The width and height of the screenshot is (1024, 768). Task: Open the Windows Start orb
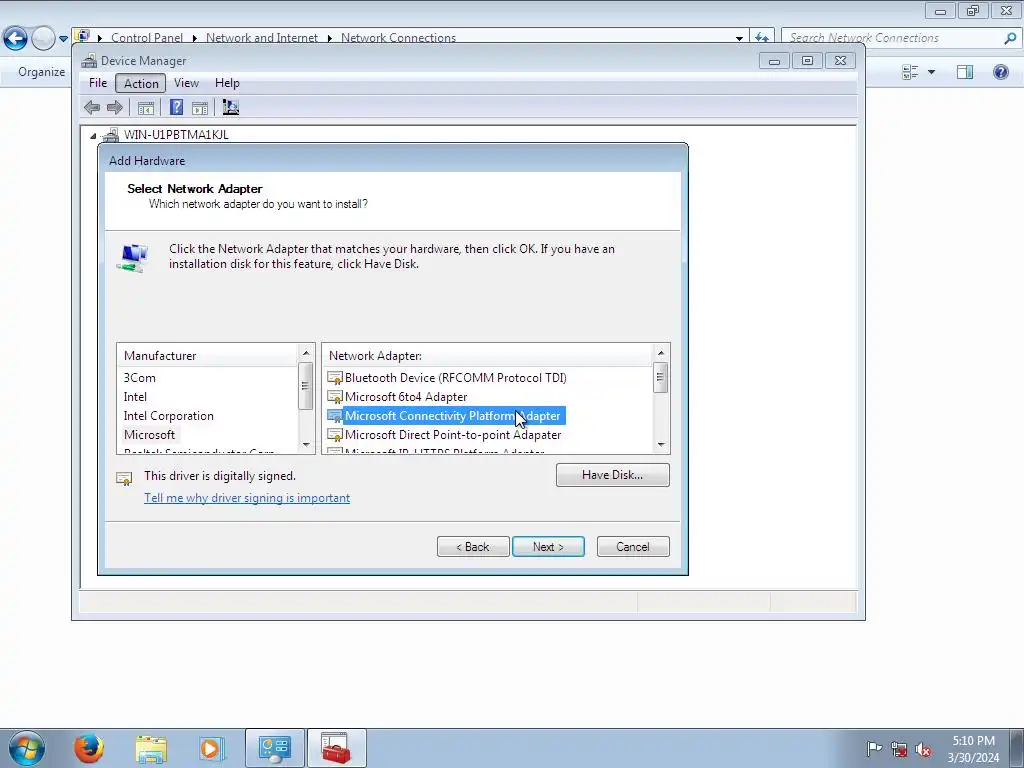coord(27,748)
